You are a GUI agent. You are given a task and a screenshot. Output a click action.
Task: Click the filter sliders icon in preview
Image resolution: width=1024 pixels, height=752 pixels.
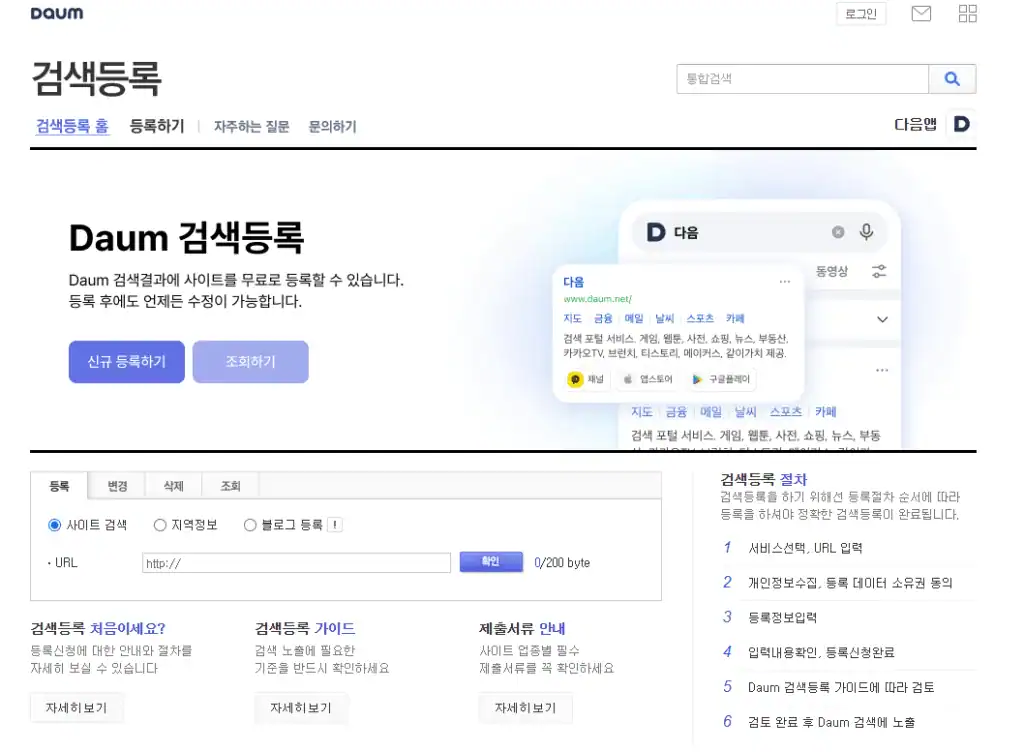tap(879, 271)
